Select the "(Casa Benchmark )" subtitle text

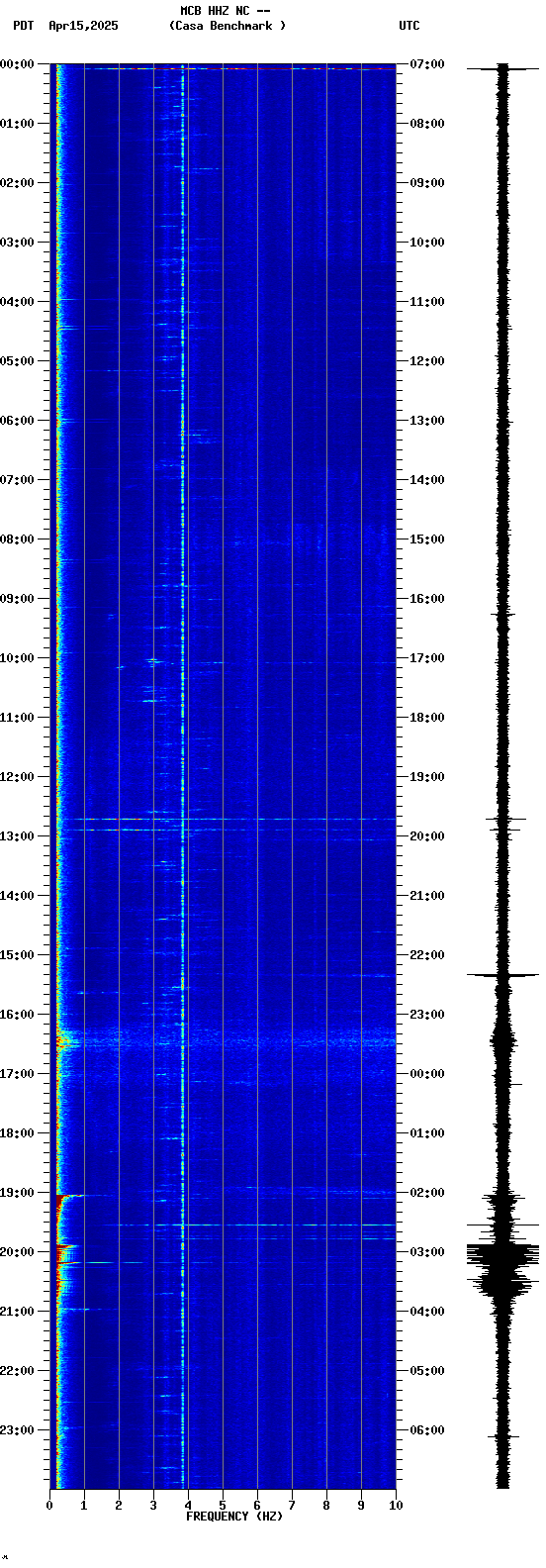click(x=227, y=26)
